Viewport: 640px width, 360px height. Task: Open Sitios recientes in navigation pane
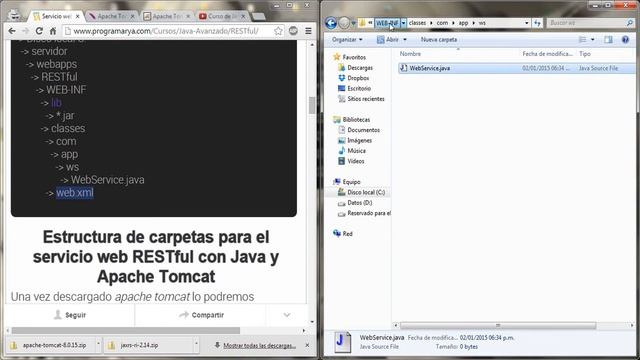coord(361,99)
